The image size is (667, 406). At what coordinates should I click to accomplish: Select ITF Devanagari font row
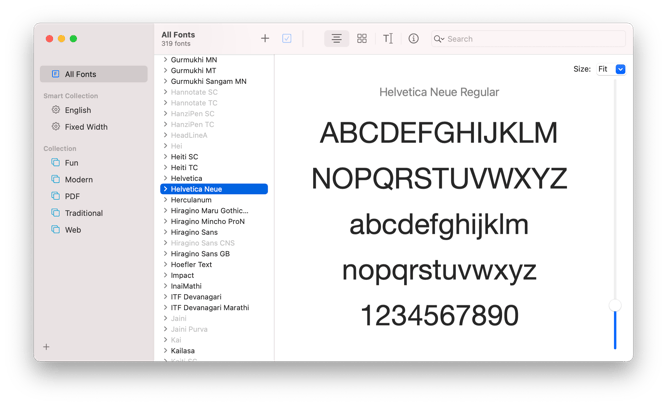click(214, 297)
